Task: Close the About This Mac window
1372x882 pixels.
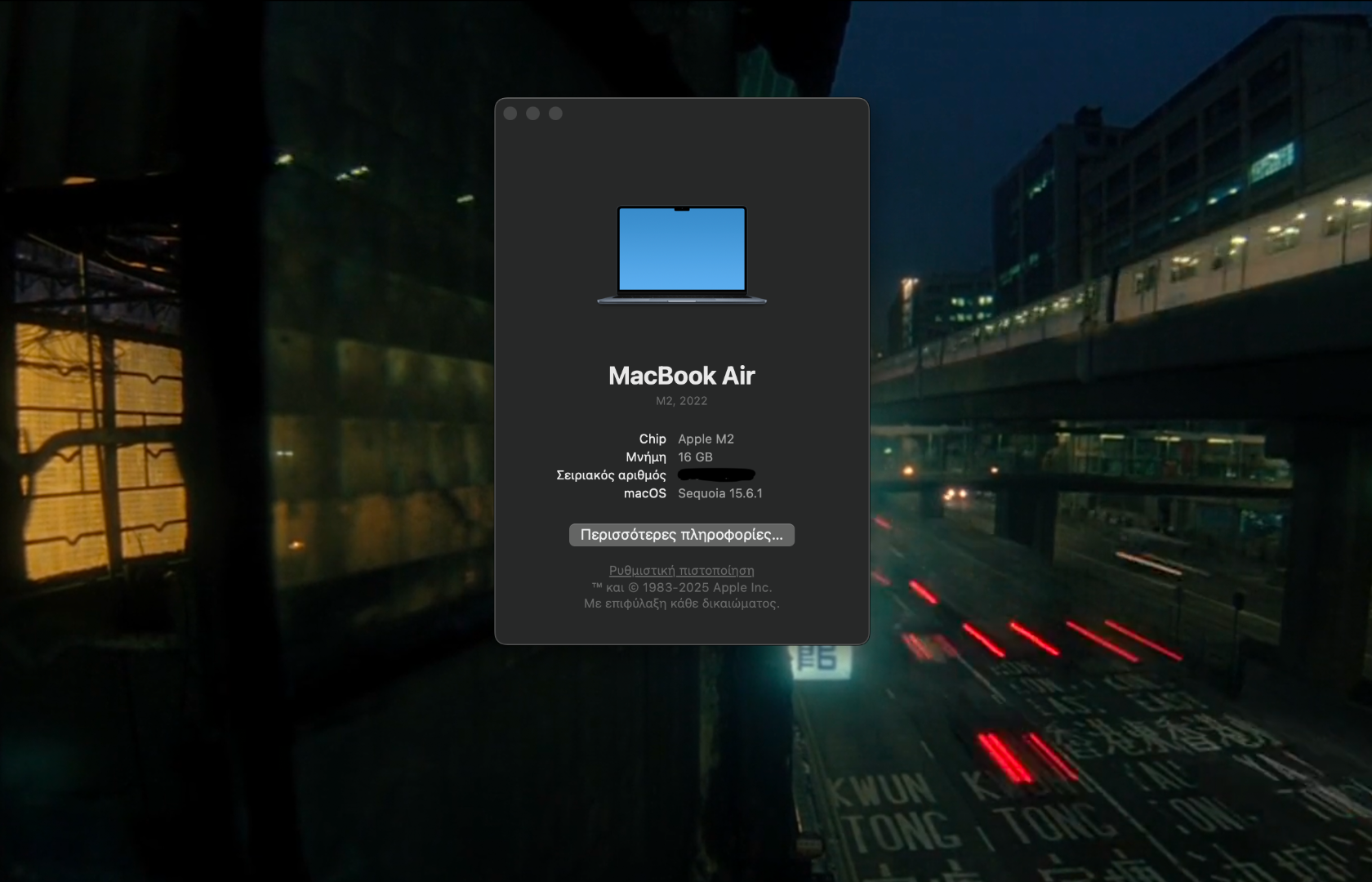Action: (x=510, y=114)
